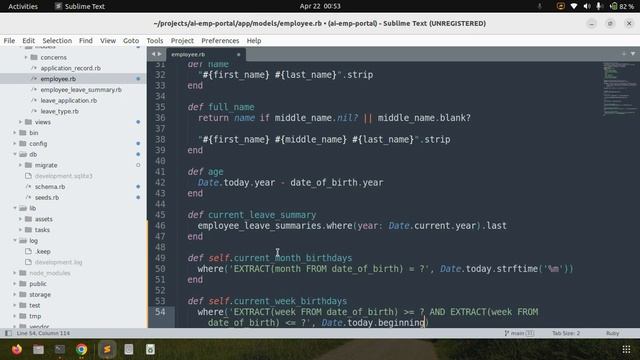
Task: Click the clock showing Apr 22 00:53
Action: pos(320,6)
